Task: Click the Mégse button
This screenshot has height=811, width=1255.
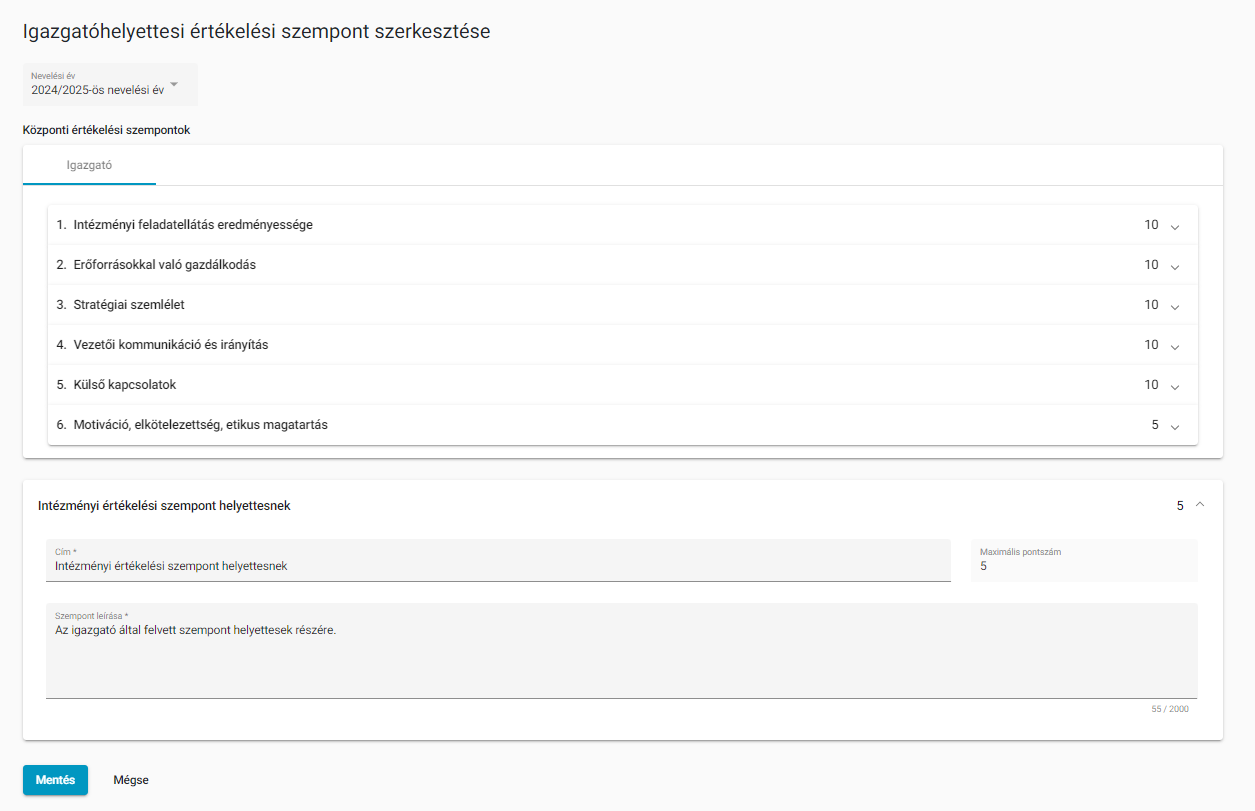Action: (x=131, y=780)
